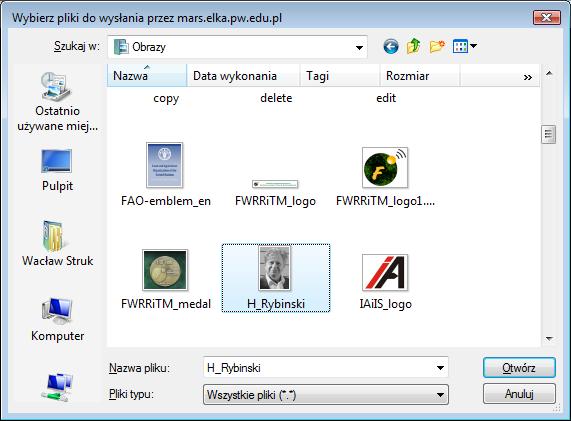Close the file selection dialog
Viewport: 571px width, 421px height.
pyautogui.click(x=546, y=17)
